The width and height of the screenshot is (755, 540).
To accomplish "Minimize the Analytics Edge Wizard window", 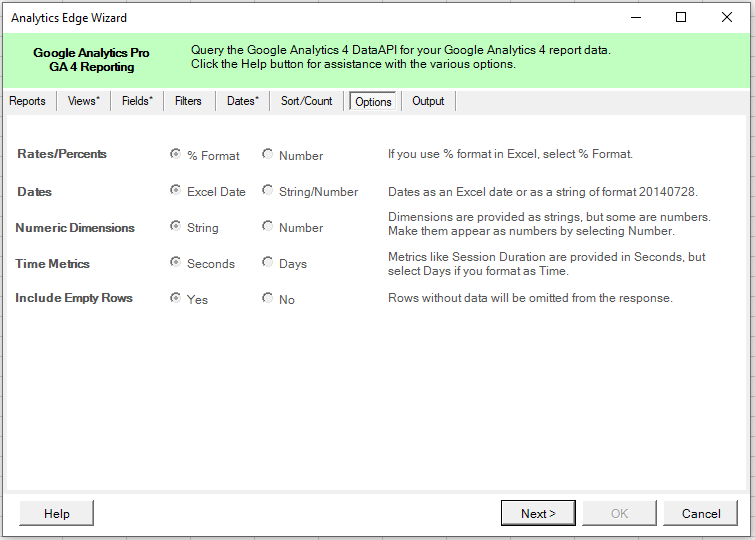I will [636, 17].
